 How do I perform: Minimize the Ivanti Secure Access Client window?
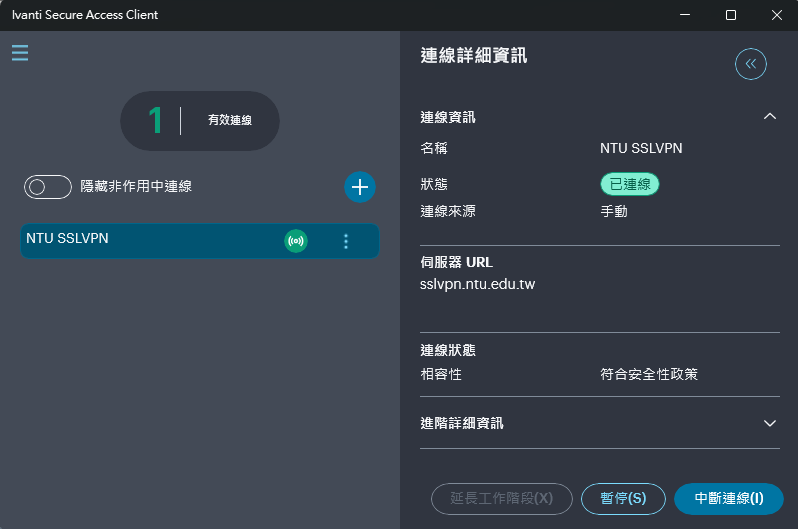point(685,15)
